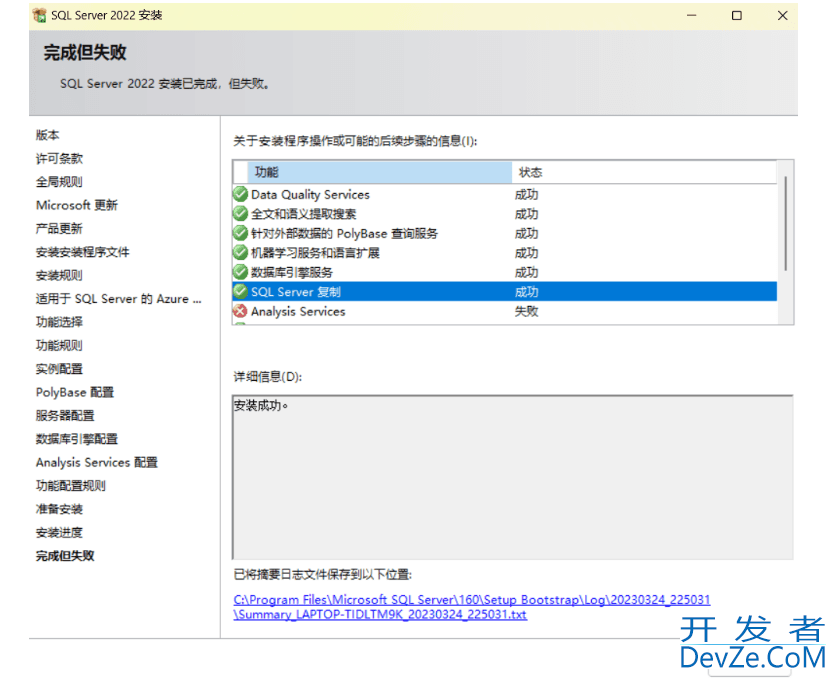Click 适用于 SQL Server 的 Azure step
This screenshot has width=836, height=679.
click(118, 298)
